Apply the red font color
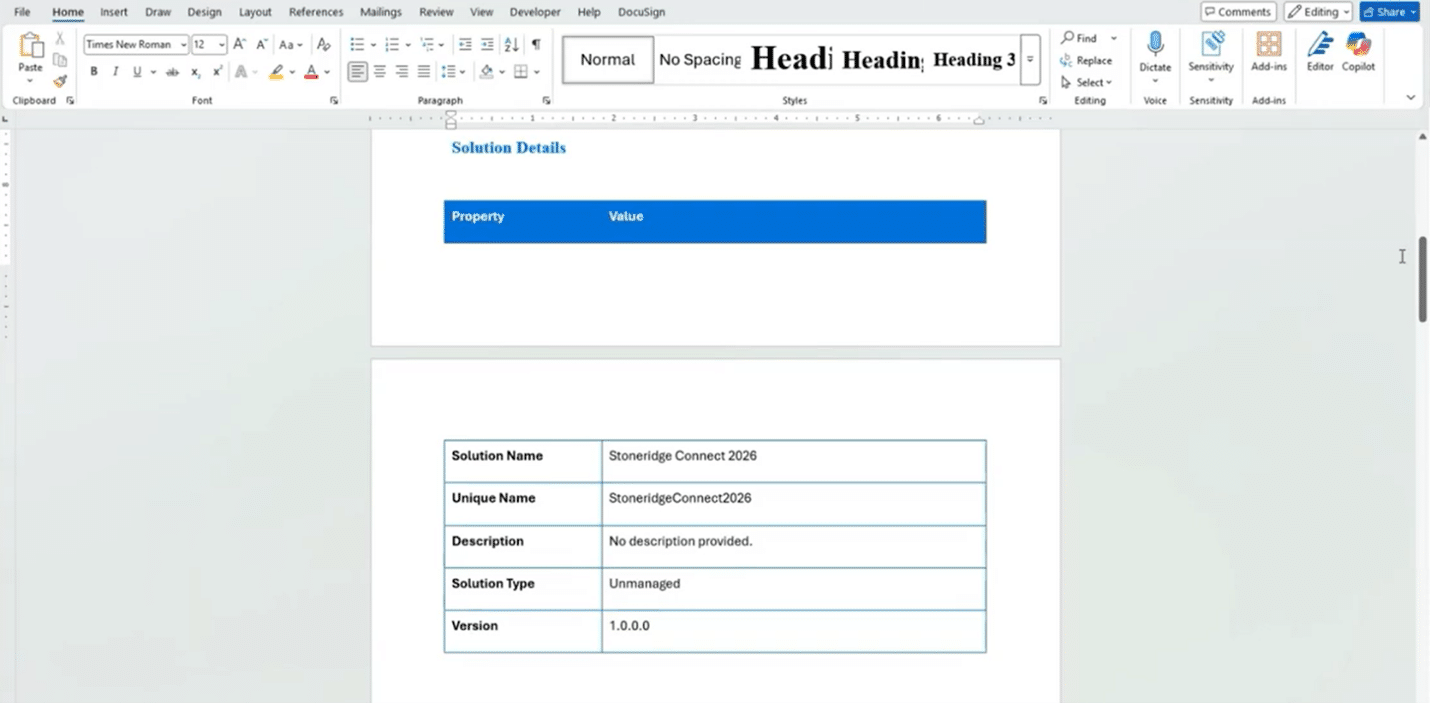Viewport: 1430px width, 703px height. pos(311,72)
